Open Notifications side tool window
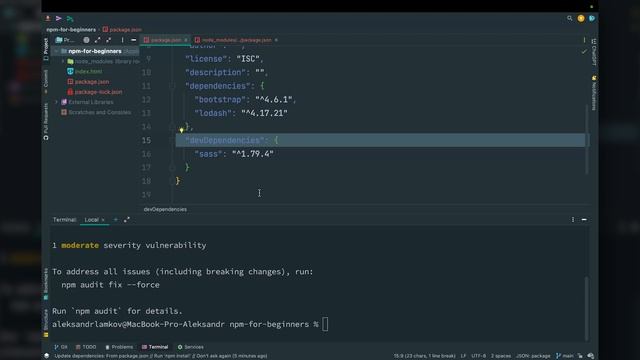Screen dimensions: 640x360 (594, 93)
